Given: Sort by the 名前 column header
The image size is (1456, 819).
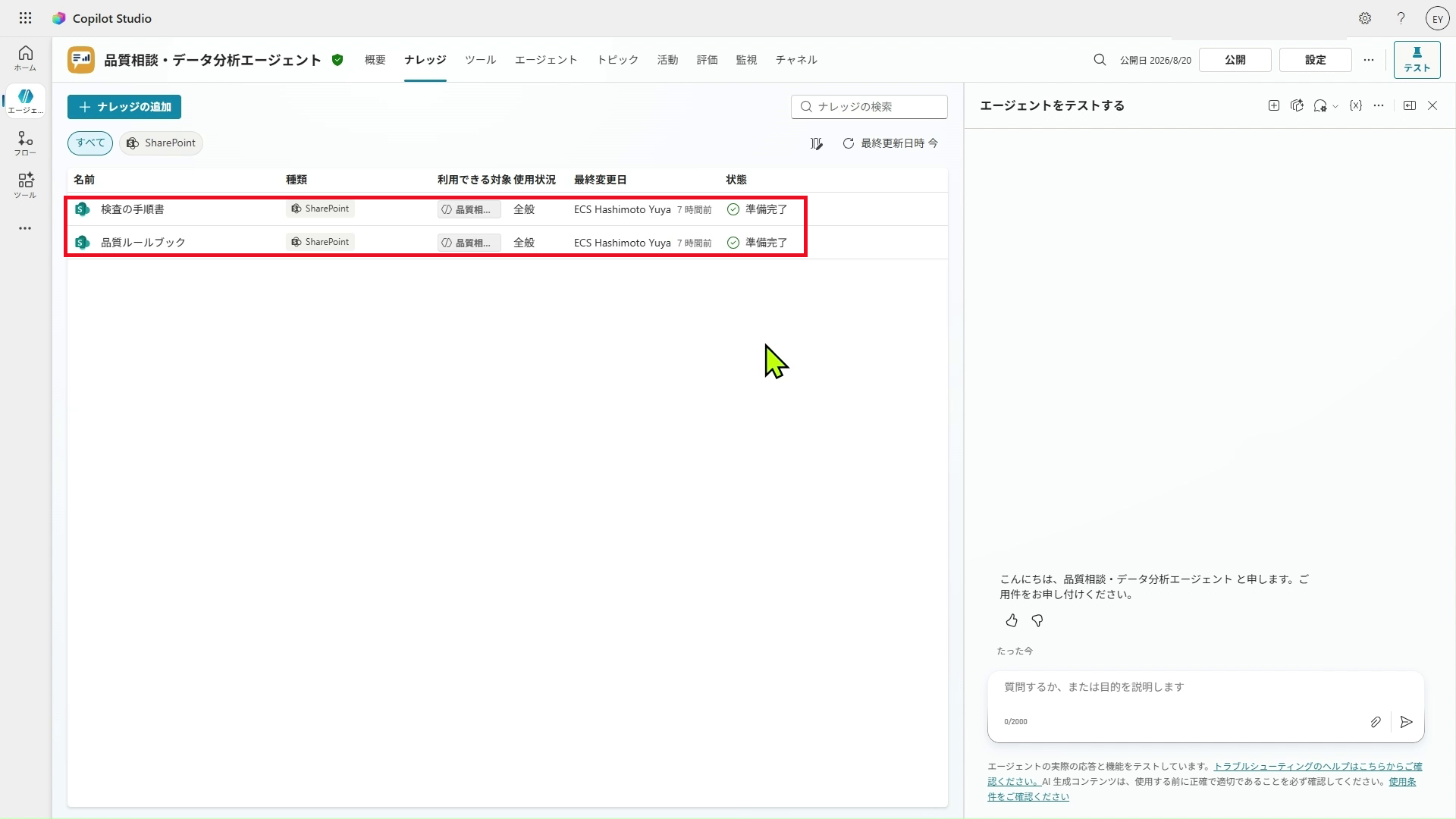Looking at the screenshot, I should tap(84, 180).
